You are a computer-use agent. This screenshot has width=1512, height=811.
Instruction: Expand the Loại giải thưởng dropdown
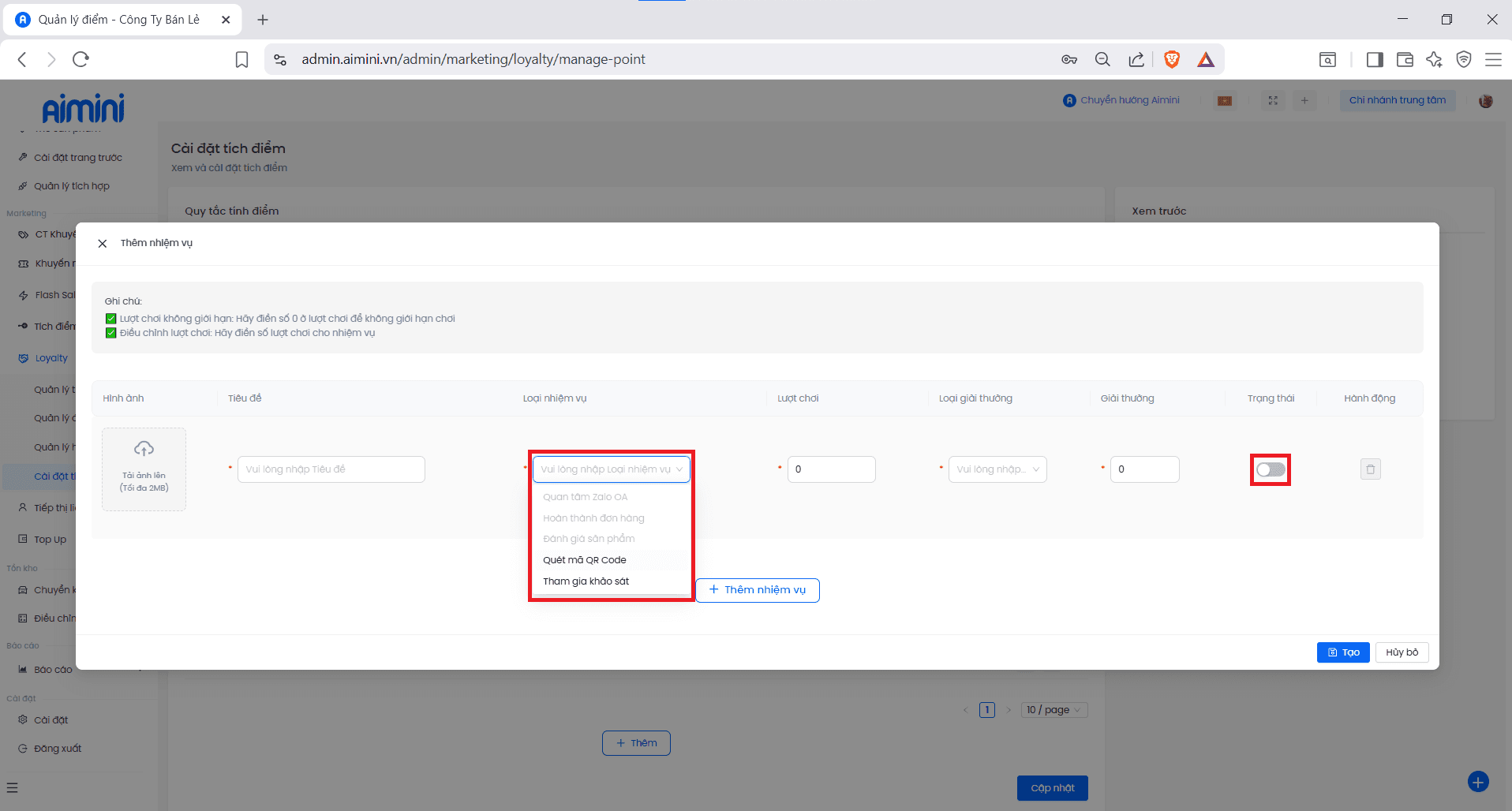pyautogui.click(x=997, y=469)
